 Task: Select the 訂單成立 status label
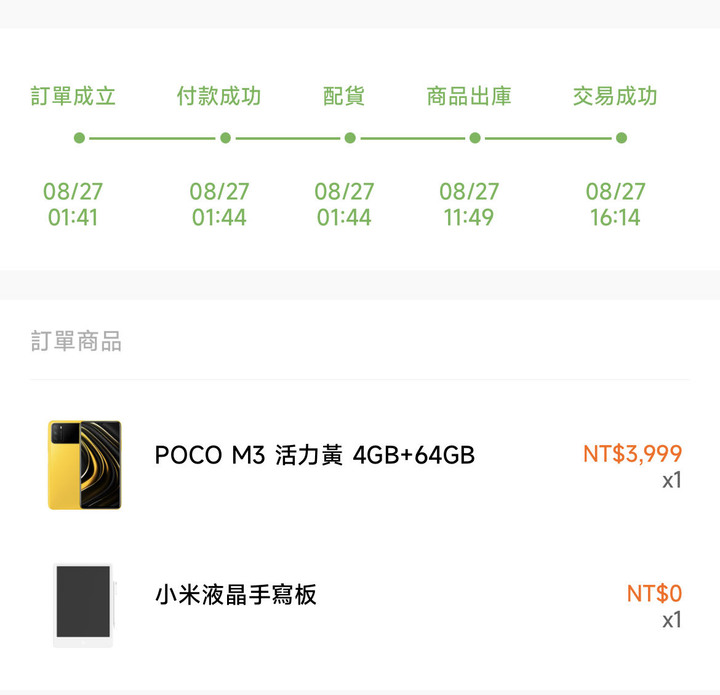pos(73,96)
